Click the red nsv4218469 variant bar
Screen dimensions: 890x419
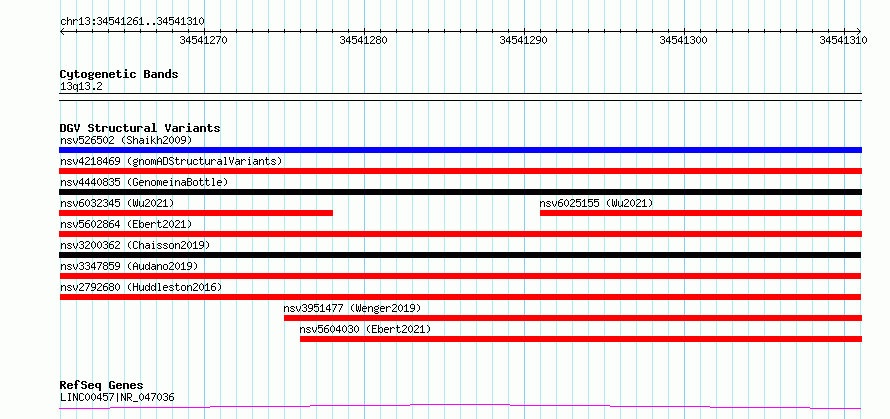click(x=460, y=171)
